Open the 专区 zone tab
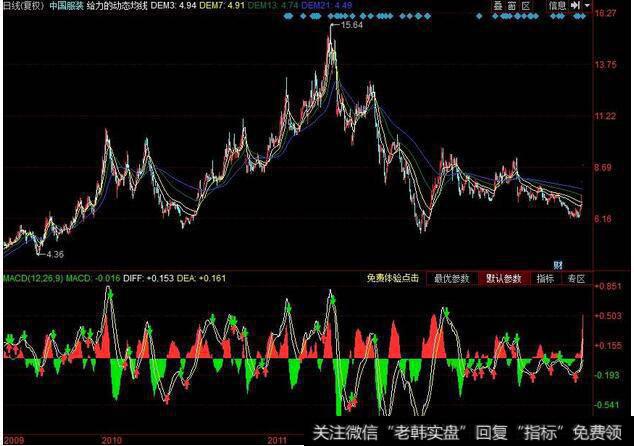This screenshot has width=634, height=446. pos(575,279)
